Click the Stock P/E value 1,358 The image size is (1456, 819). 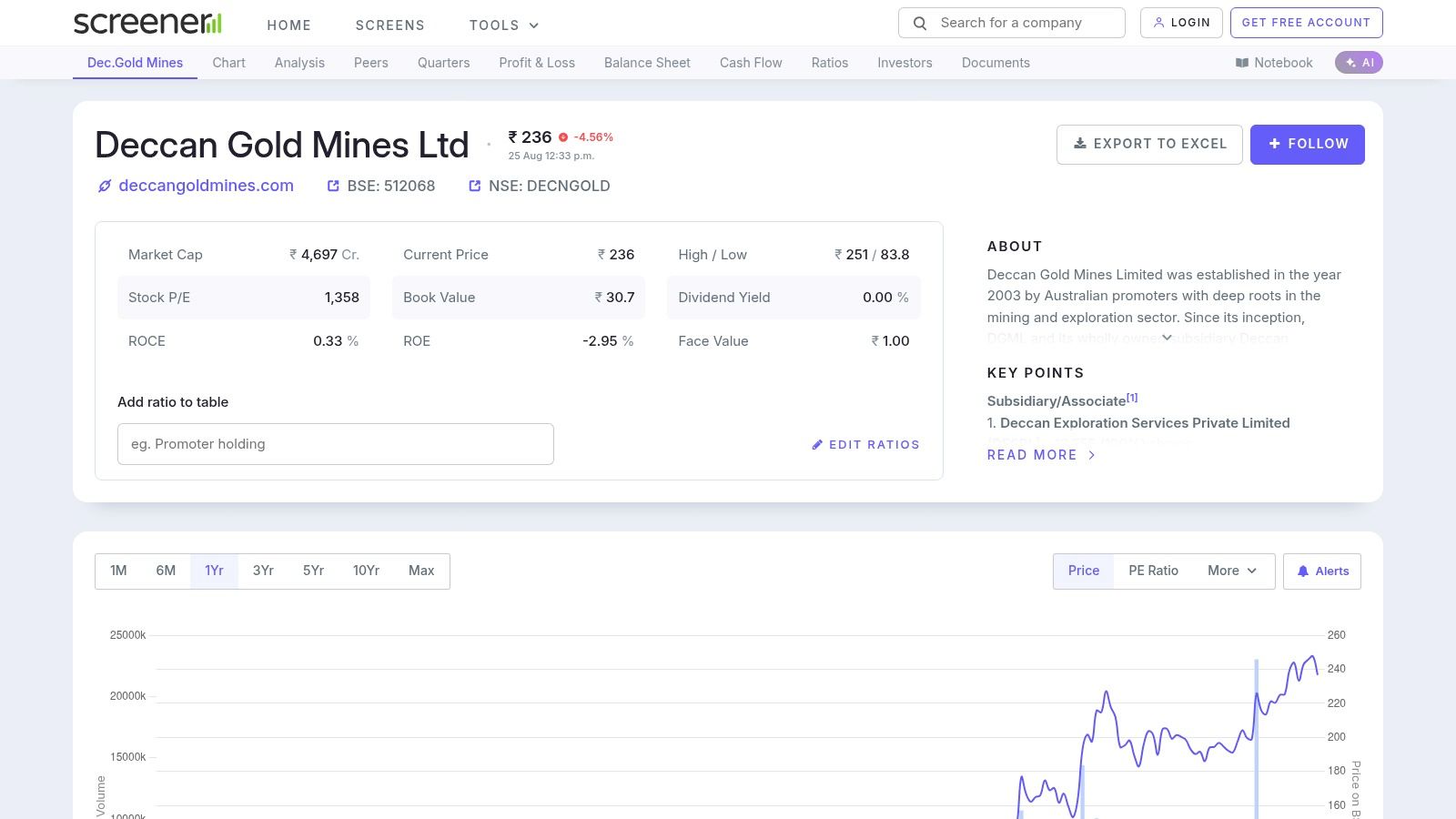[x=342, y=298]
